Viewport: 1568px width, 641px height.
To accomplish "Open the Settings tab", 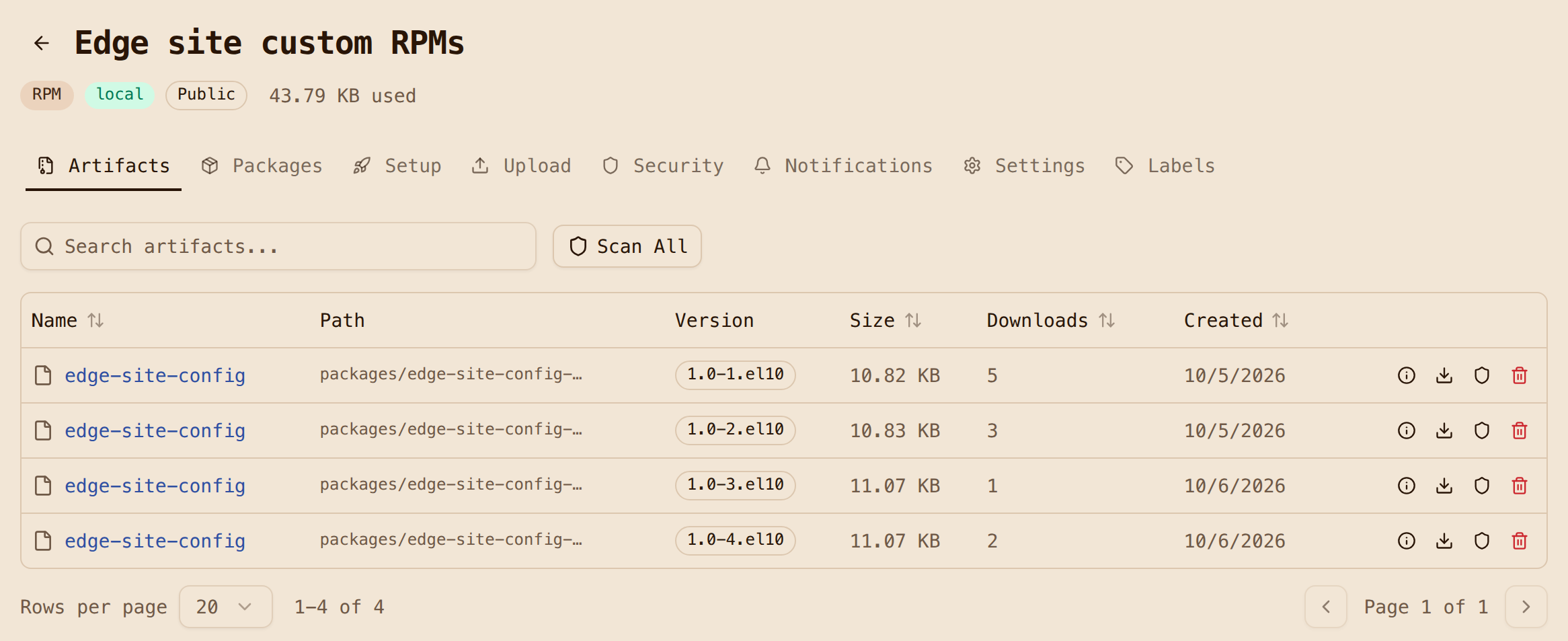I will tap(1024, 166).
